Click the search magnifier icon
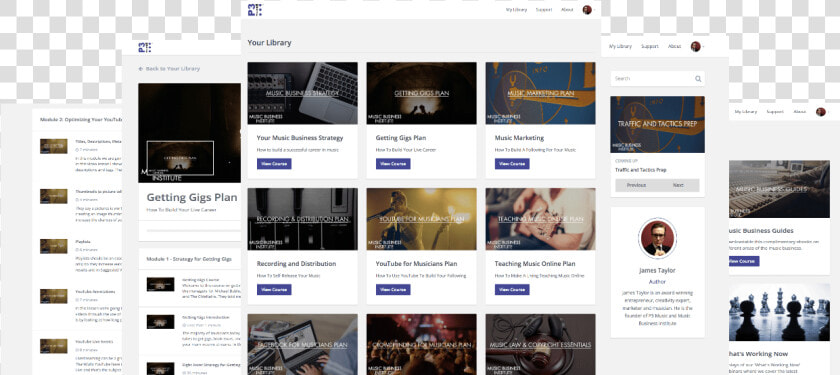This screenshot has width=840, height=375. coord(698,79)
